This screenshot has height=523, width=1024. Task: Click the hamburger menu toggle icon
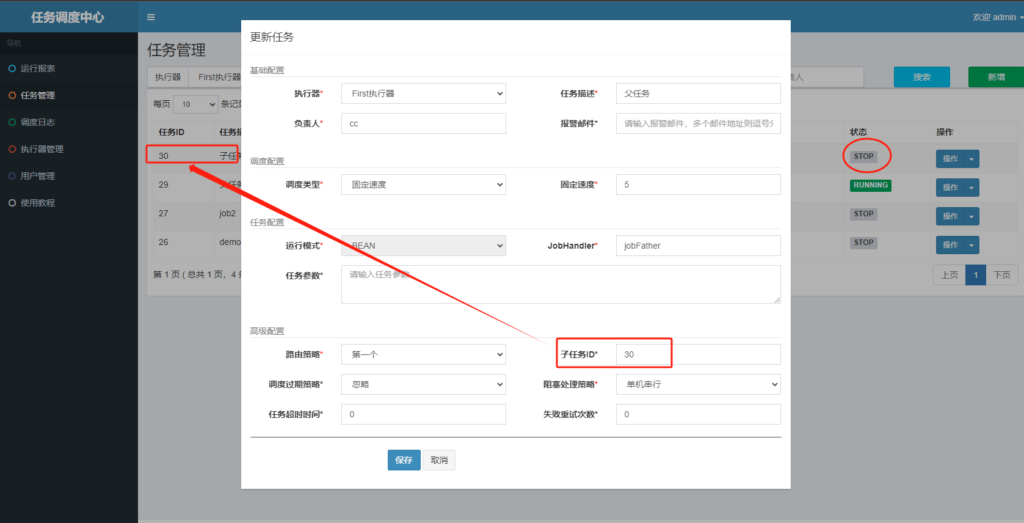pyautogui.click(x=151, y=17)
